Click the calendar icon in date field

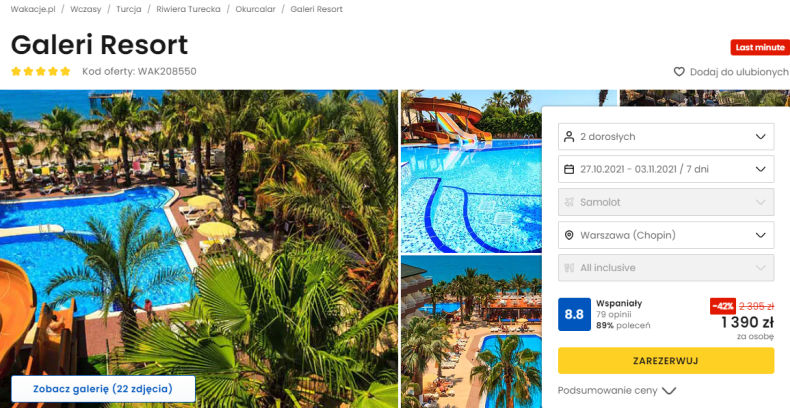point(569,169)
